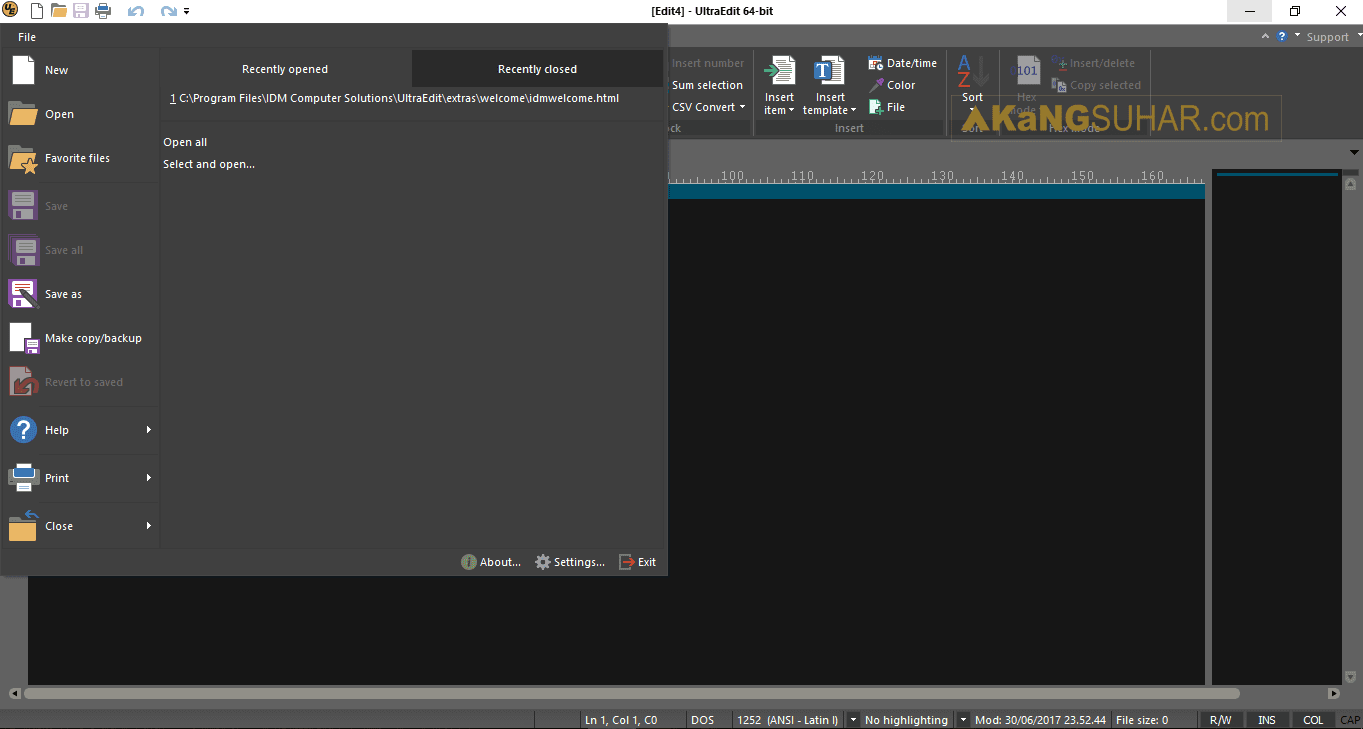Expand the Close submenu arrow
The width and height of the screenshot is (1363, 729).
pos(149,526)
